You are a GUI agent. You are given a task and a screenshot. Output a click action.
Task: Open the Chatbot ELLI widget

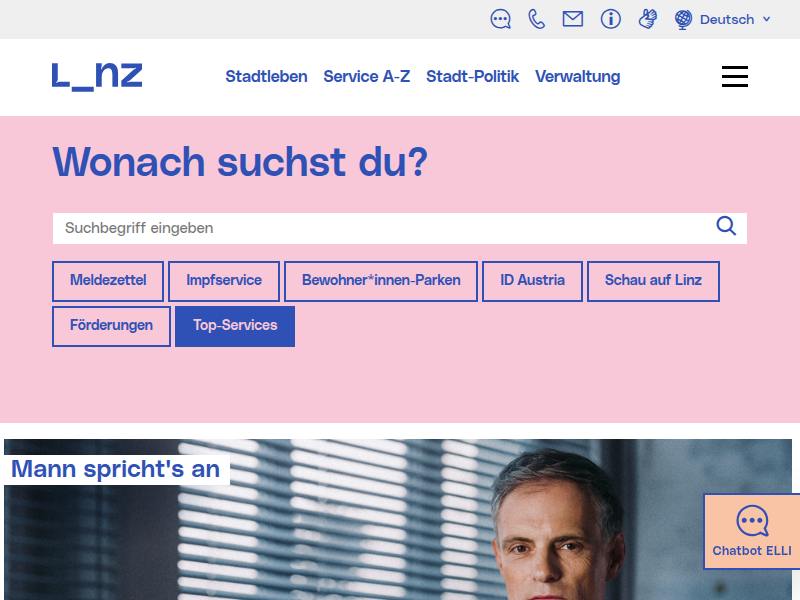(752, 531)
